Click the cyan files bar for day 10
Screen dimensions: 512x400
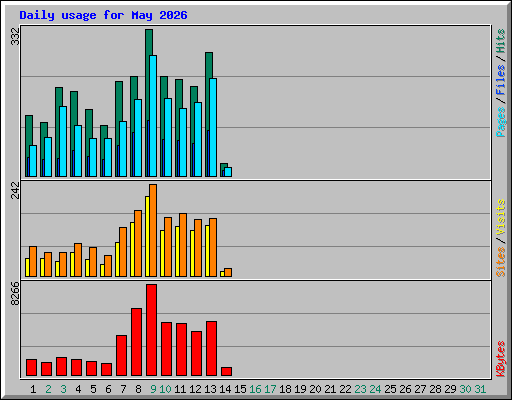pyautogui.click(x=168, y=137)
